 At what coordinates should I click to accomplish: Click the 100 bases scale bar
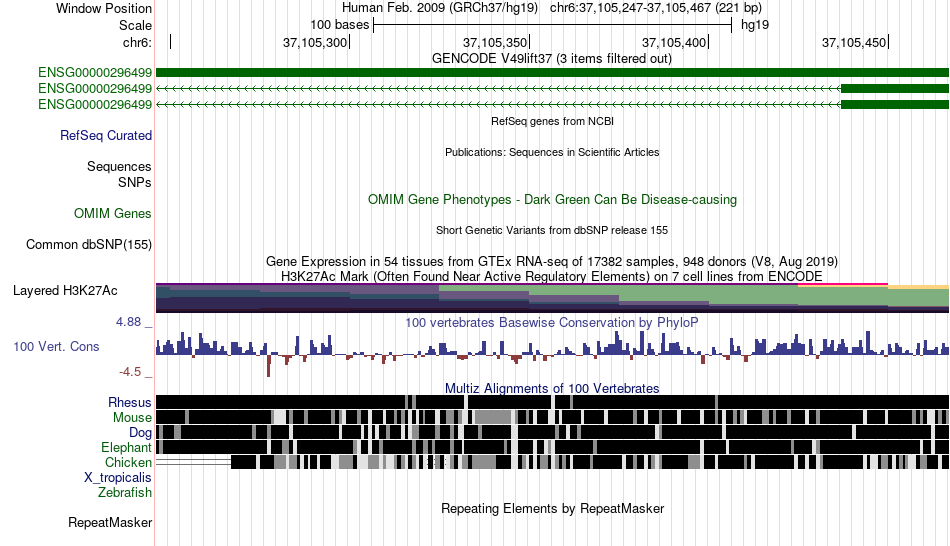pyautogui.click(x=553, y=25)
